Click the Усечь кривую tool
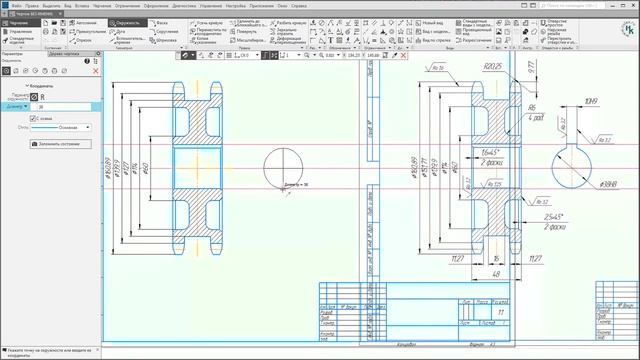 pos(207,23)
